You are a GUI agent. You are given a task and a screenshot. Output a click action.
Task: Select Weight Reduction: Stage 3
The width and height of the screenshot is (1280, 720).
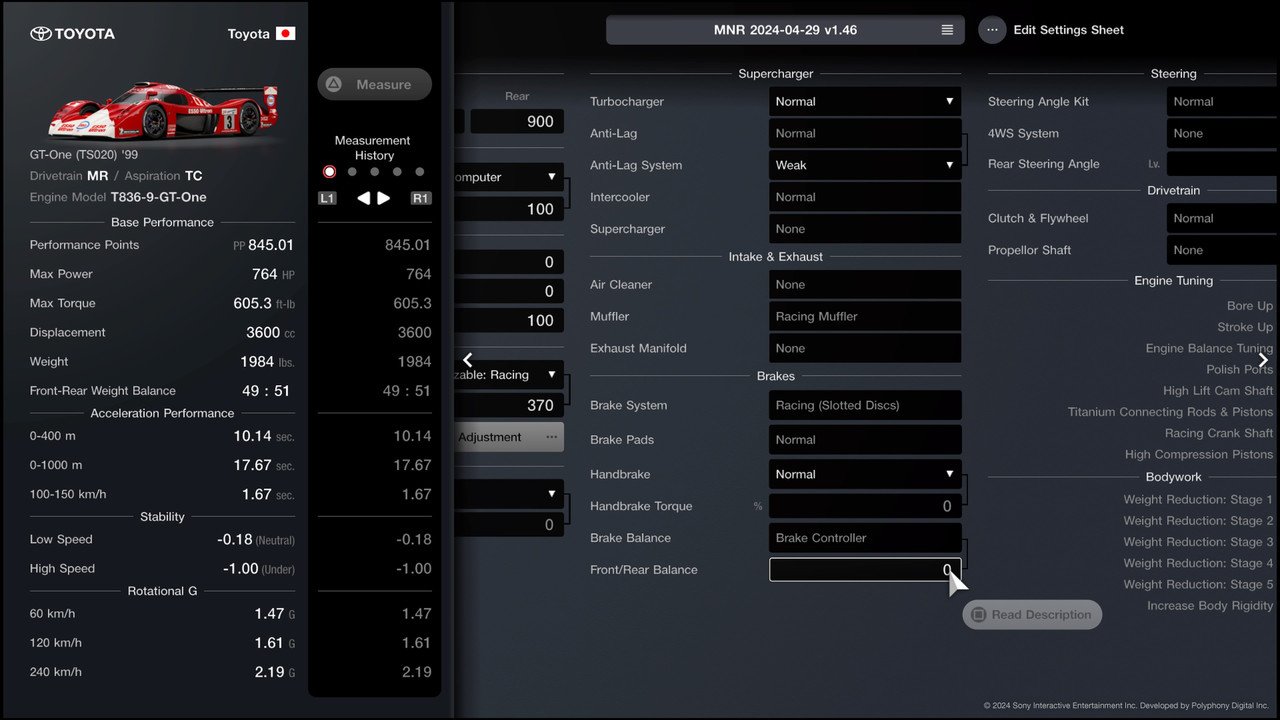(x=1198, y=542)
